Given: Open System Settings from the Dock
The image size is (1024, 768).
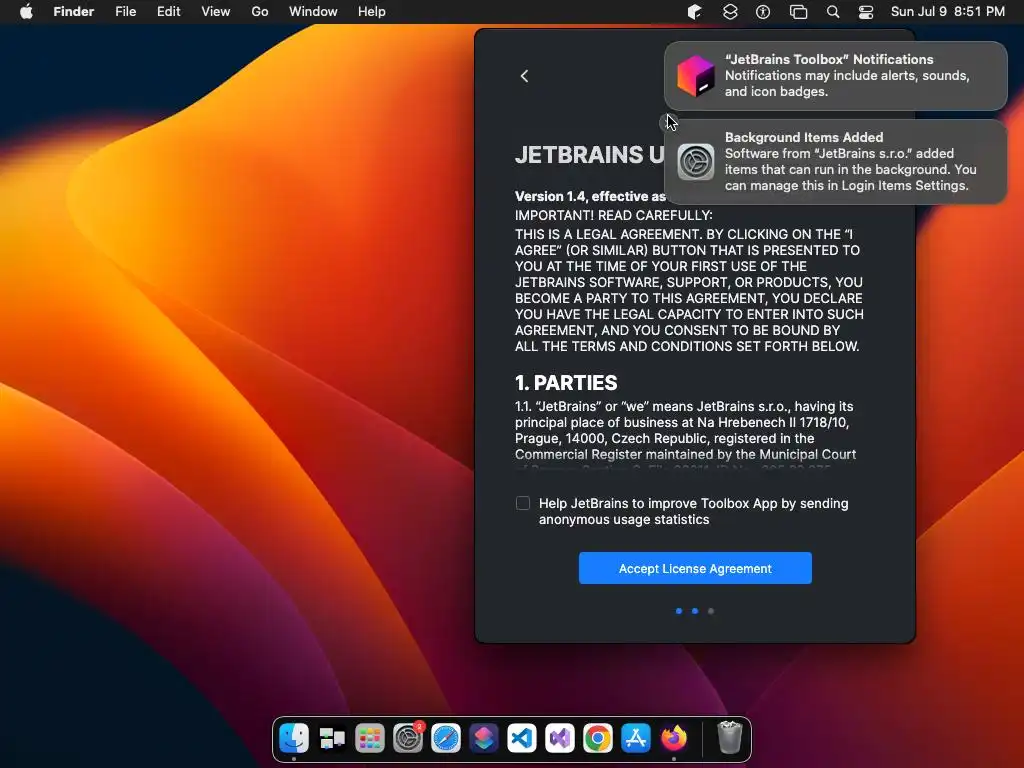Looking at the screenshot, I should (408, 738).
